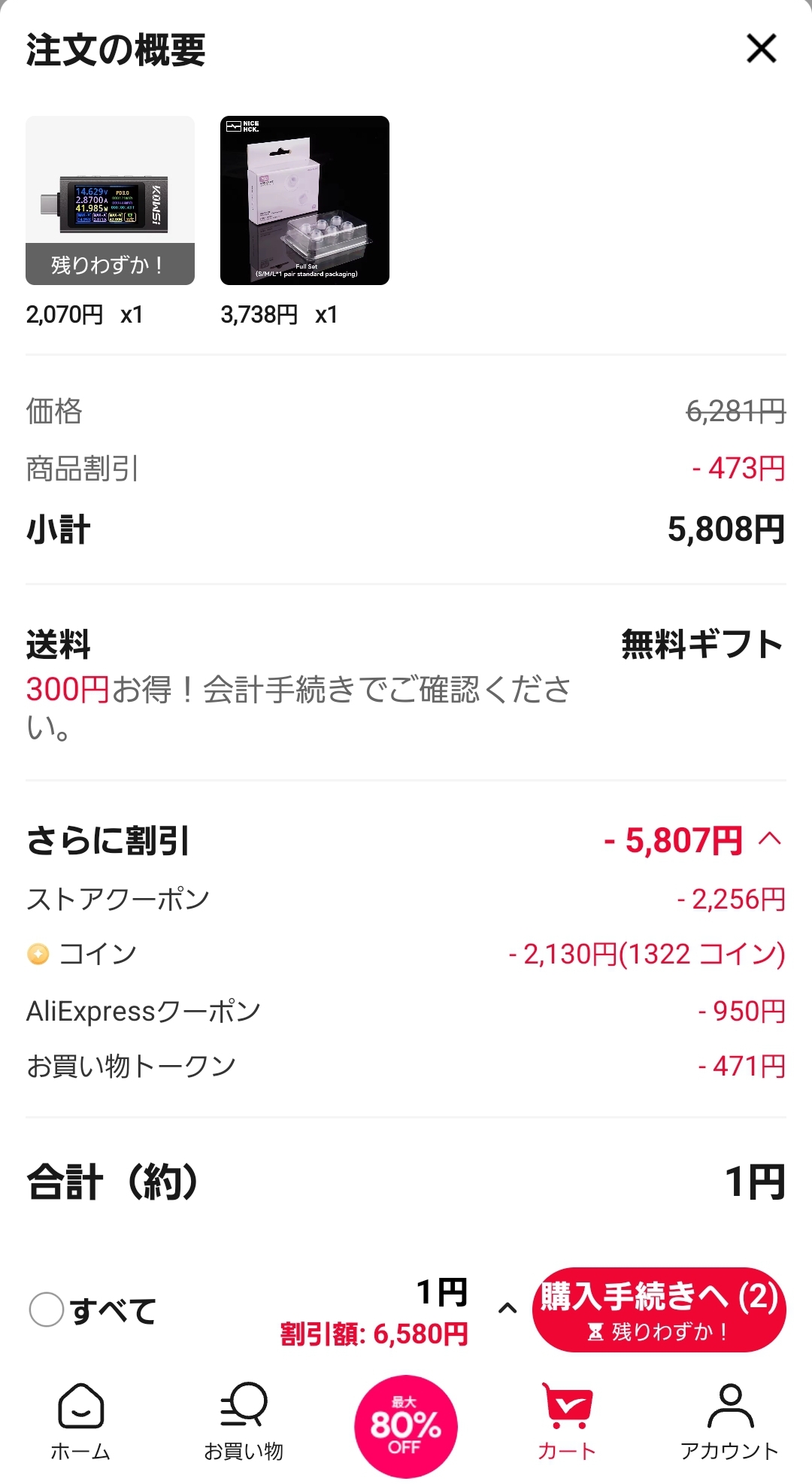Tap the hourglass icon on checkout button
Image resolution: width=812 pixels, height=1484 pixels.
point(595,1332)
